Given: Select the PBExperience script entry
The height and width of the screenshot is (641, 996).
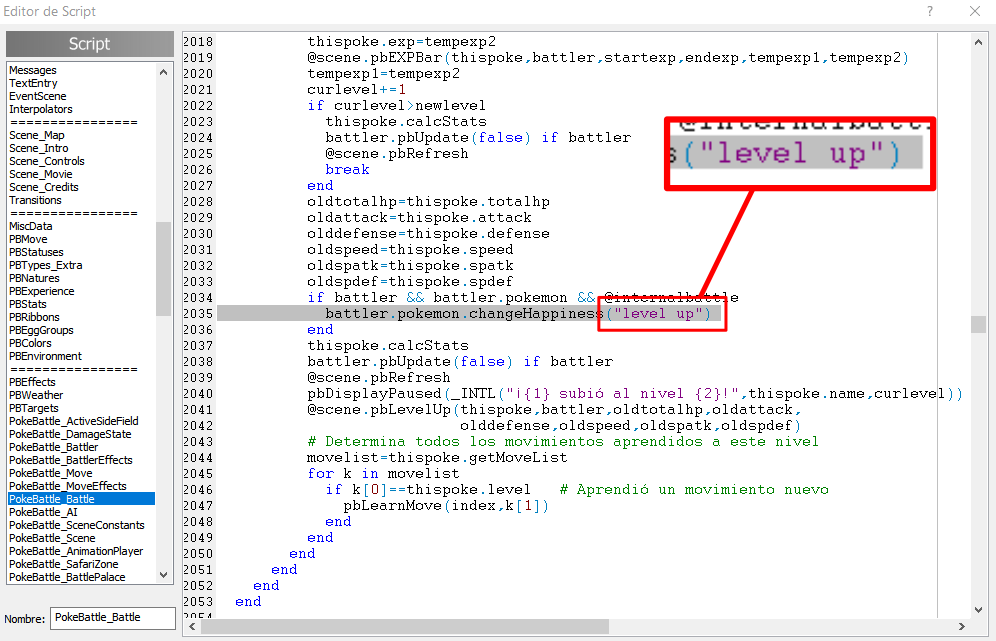Looking at the screenshot, I should point(41,291).
